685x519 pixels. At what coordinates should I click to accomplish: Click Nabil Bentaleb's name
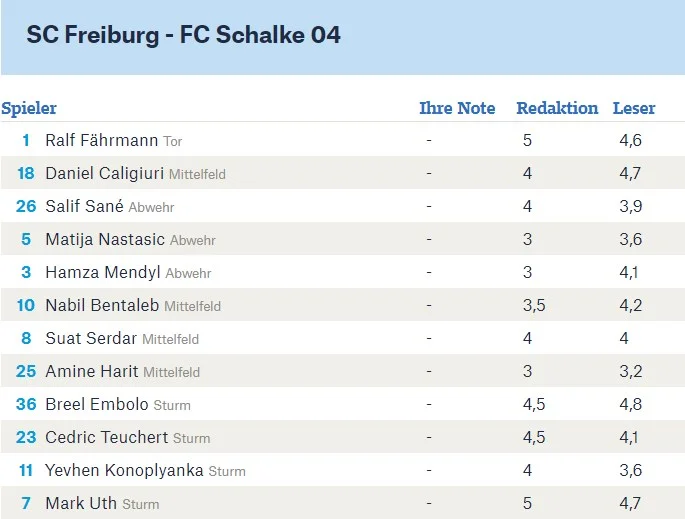(x=102, y=305)
